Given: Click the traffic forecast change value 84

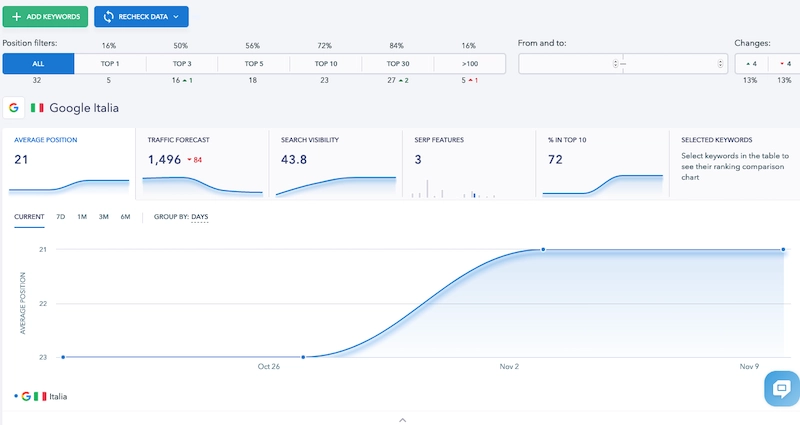Looking at the screenshot, I should click(x=195, y=160).
